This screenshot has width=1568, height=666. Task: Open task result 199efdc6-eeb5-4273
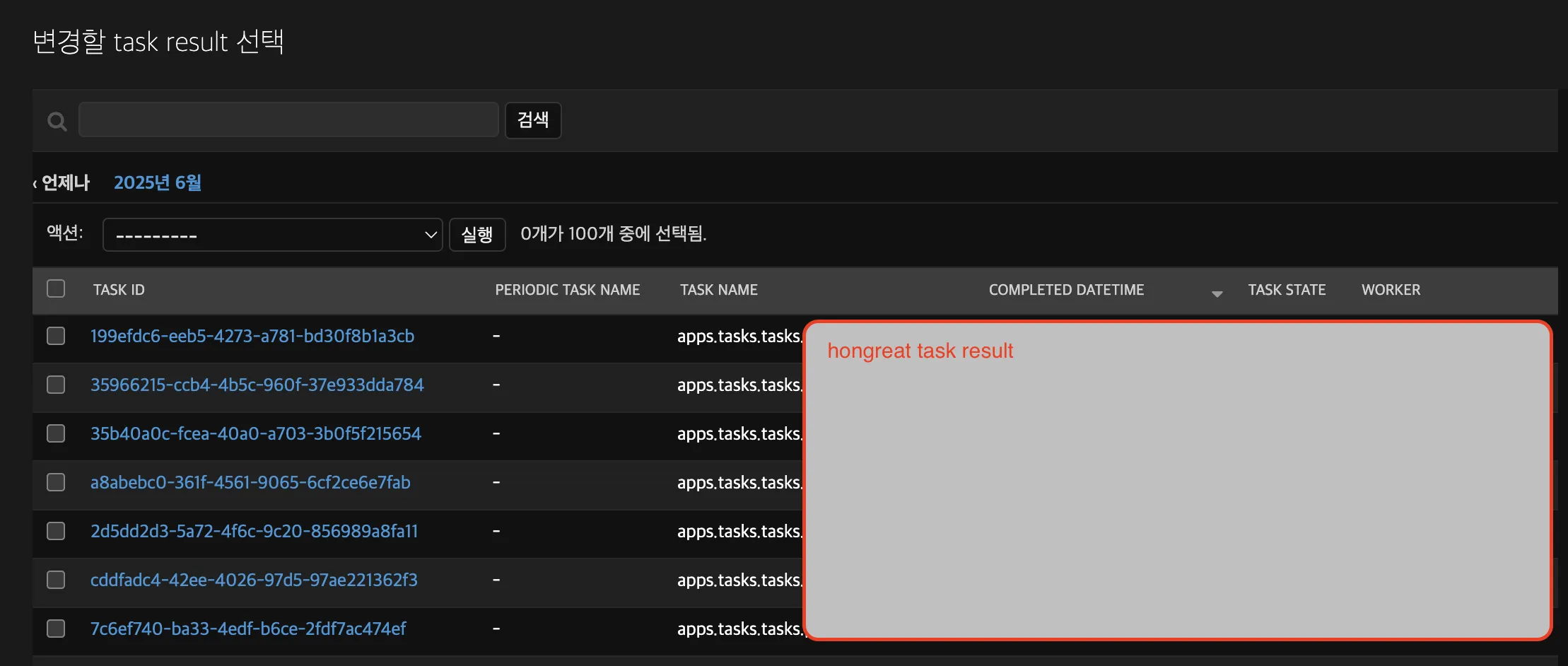click(x=252, y=336)
